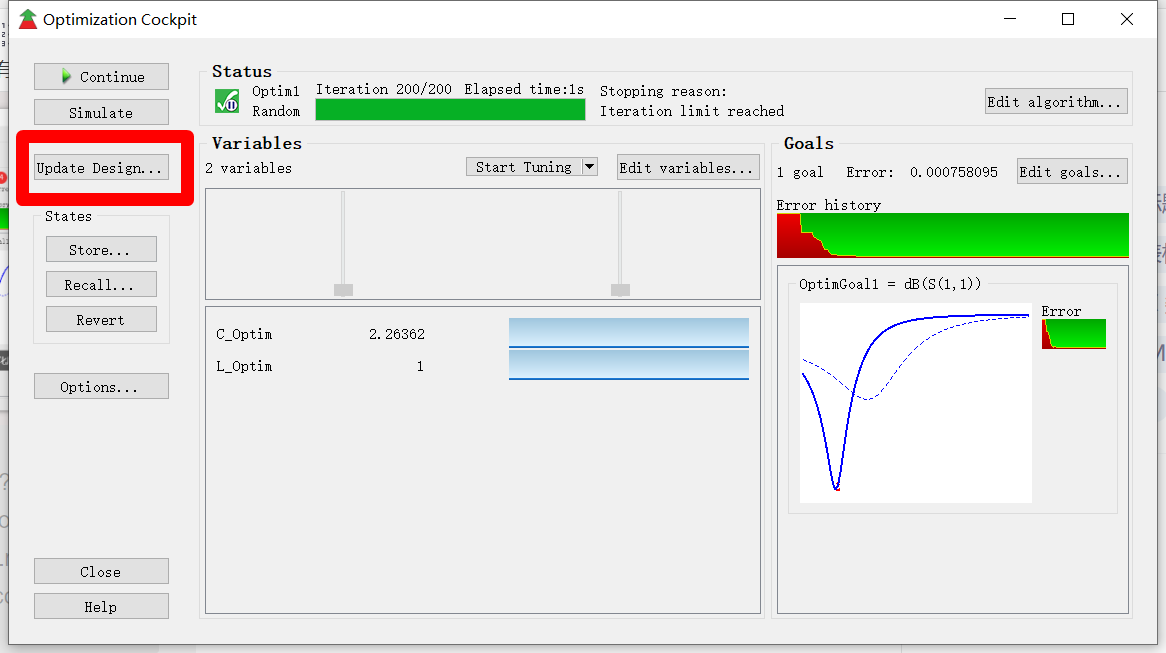Click the second variable slider handle
1166x653 pixels.
tap(620, 290)
